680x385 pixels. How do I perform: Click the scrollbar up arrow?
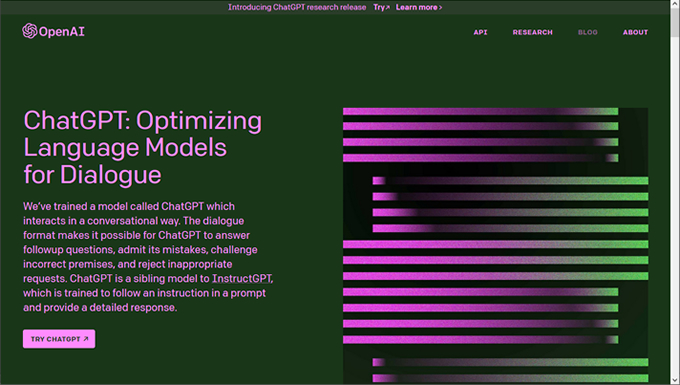675,3
